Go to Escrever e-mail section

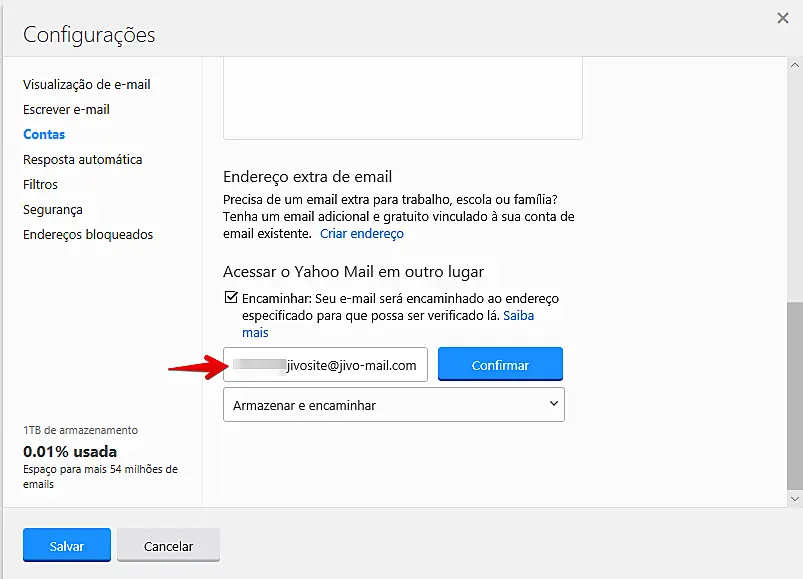66,110
